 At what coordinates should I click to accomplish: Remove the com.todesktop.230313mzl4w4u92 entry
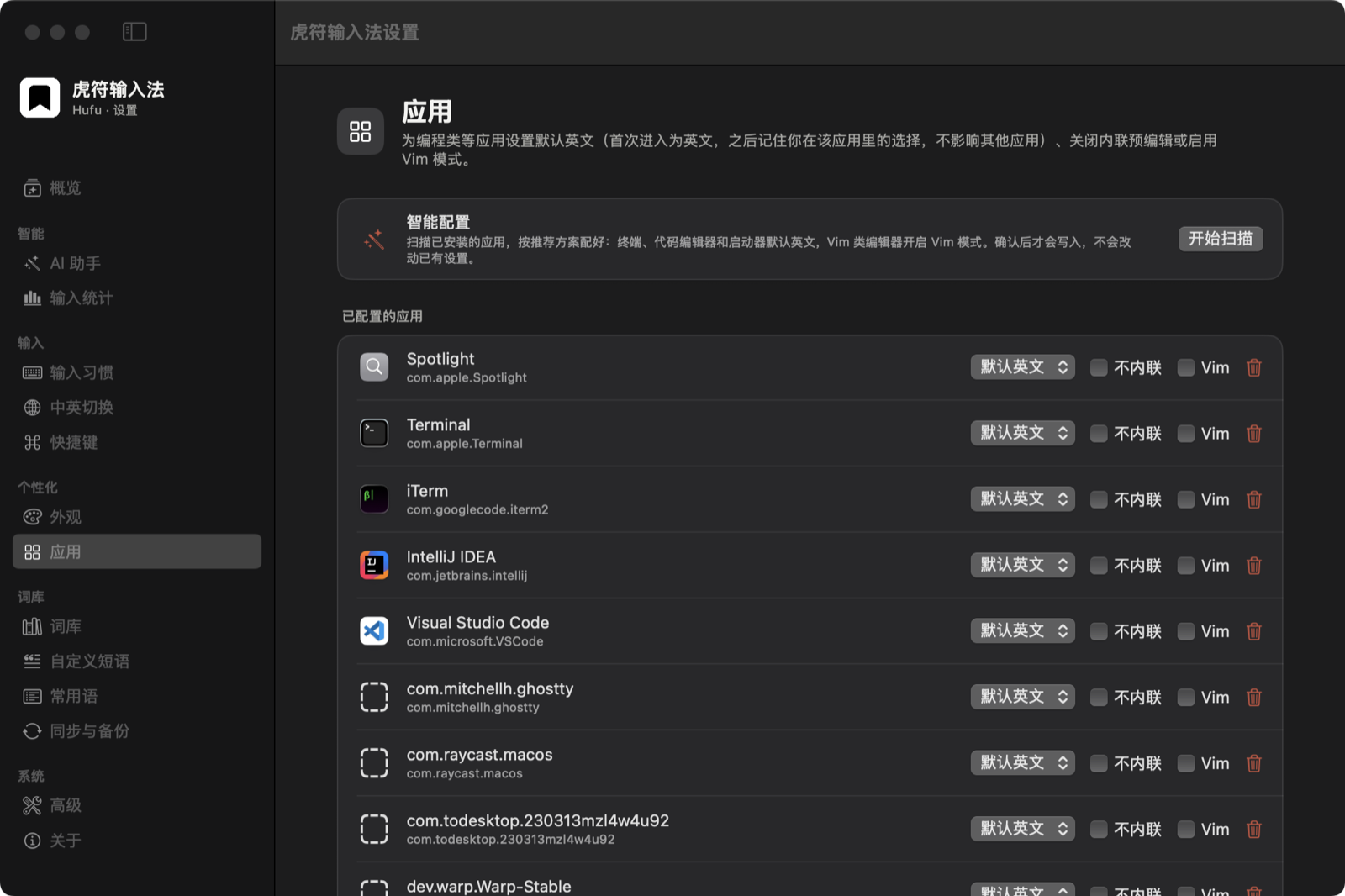[x=1254, y=830]
